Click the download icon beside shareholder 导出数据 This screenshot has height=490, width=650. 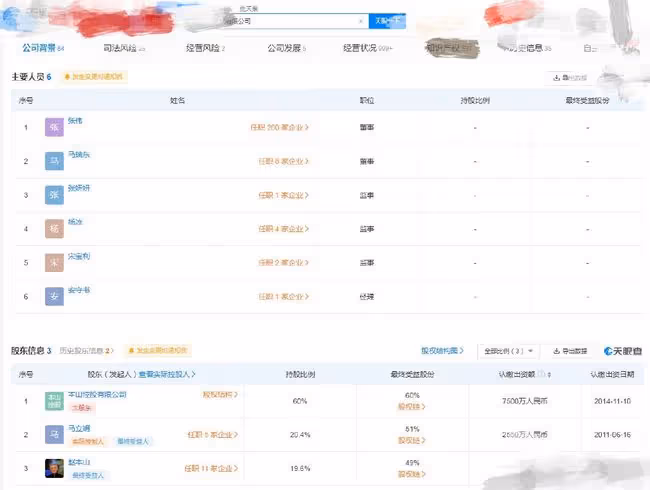tap(557, 351)
